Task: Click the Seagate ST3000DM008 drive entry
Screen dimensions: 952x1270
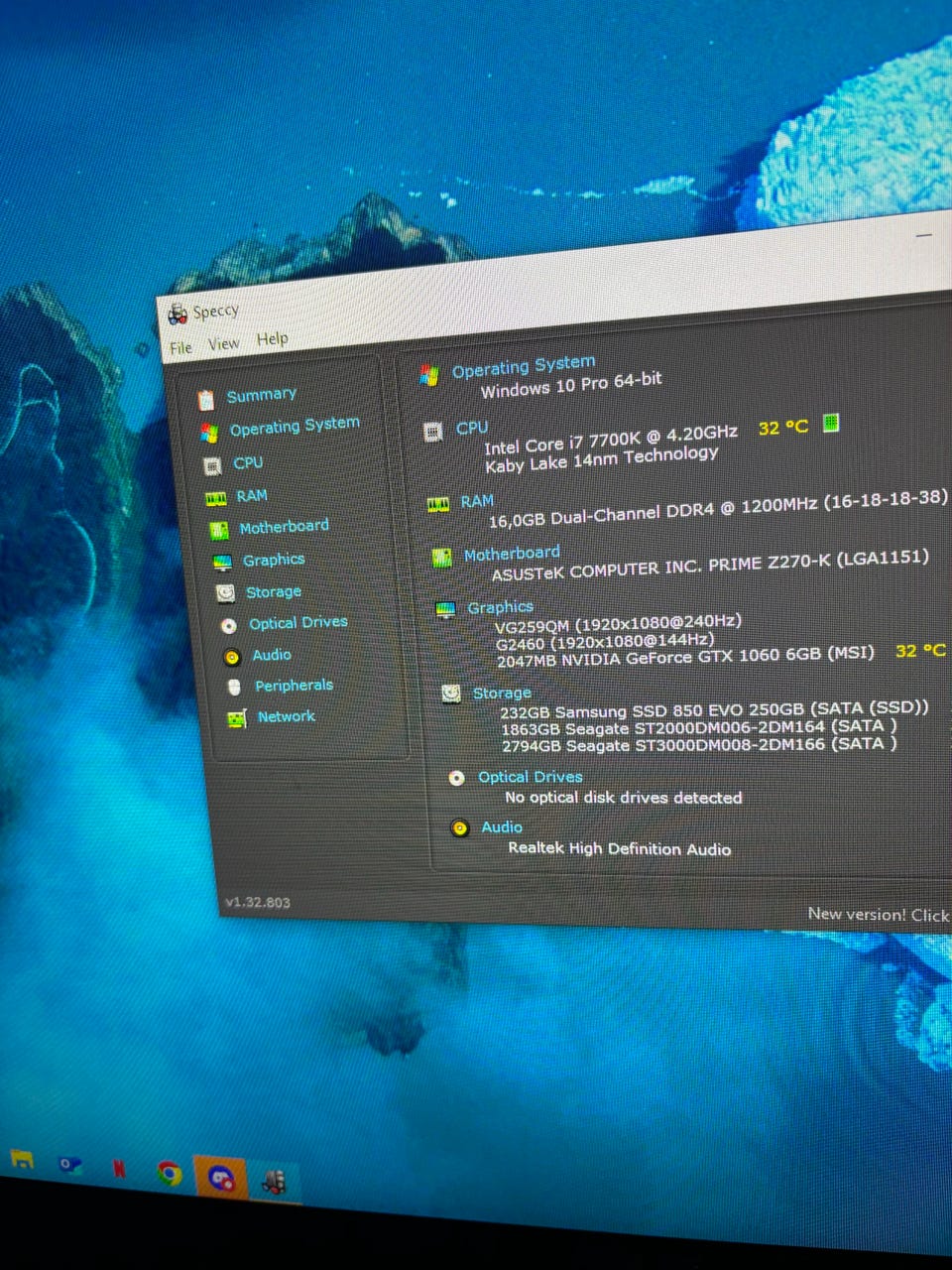Action: (x=699, y=744)
